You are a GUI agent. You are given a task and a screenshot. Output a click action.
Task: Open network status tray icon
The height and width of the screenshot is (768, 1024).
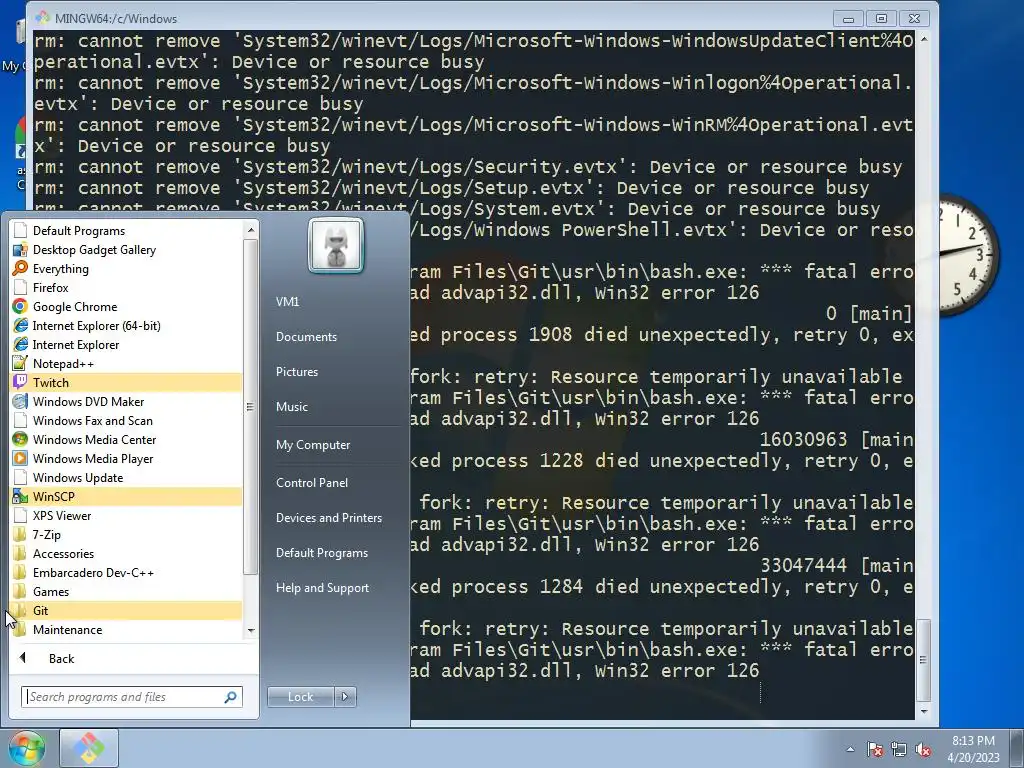pyautogui.click(x=899, y=750)
